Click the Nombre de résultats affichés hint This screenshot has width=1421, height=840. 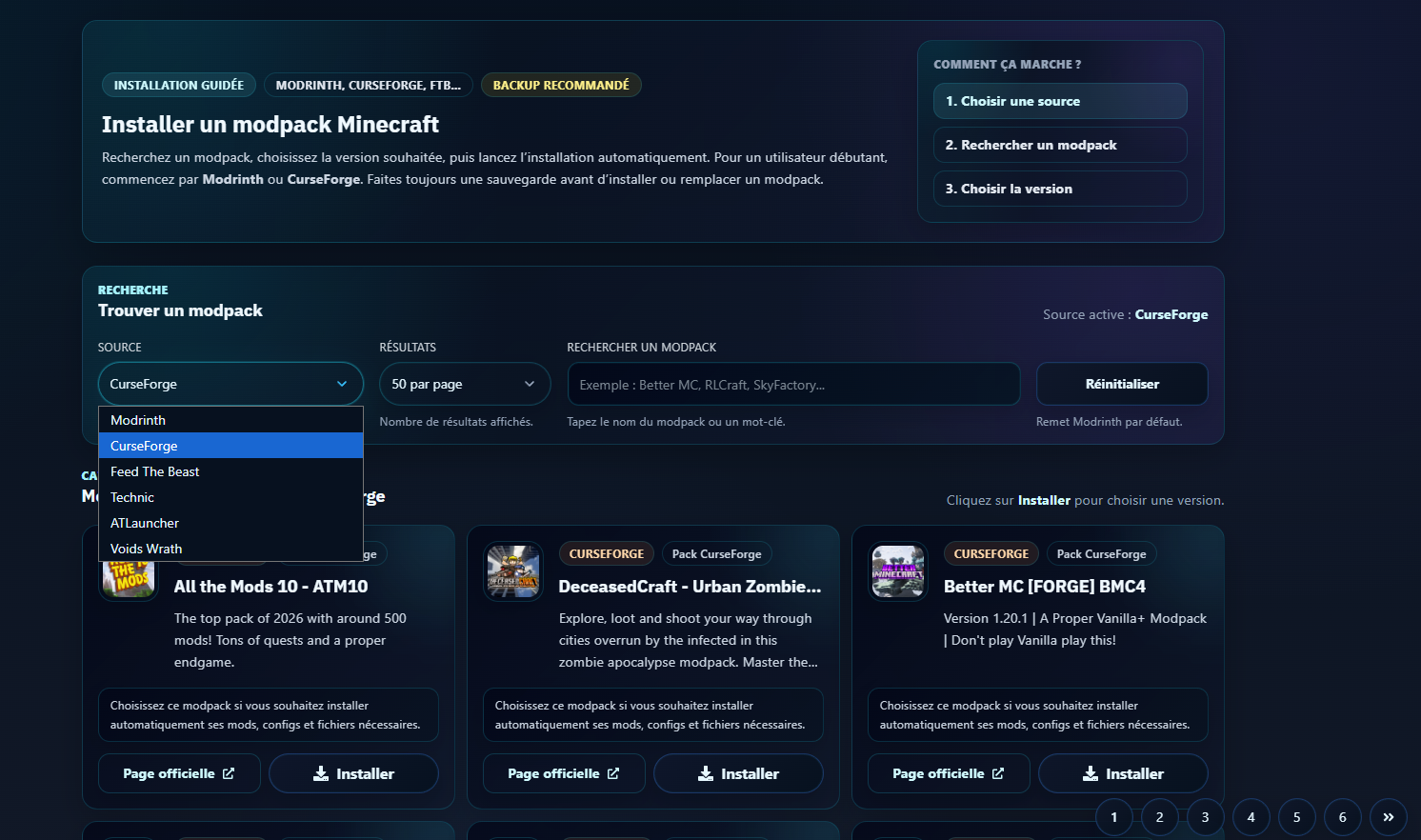click(x=456, y=422)
